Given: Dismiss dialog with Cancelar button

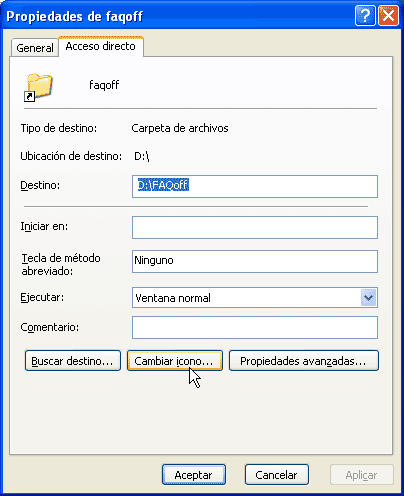Looking at the screenshot, I should (277, 475).
